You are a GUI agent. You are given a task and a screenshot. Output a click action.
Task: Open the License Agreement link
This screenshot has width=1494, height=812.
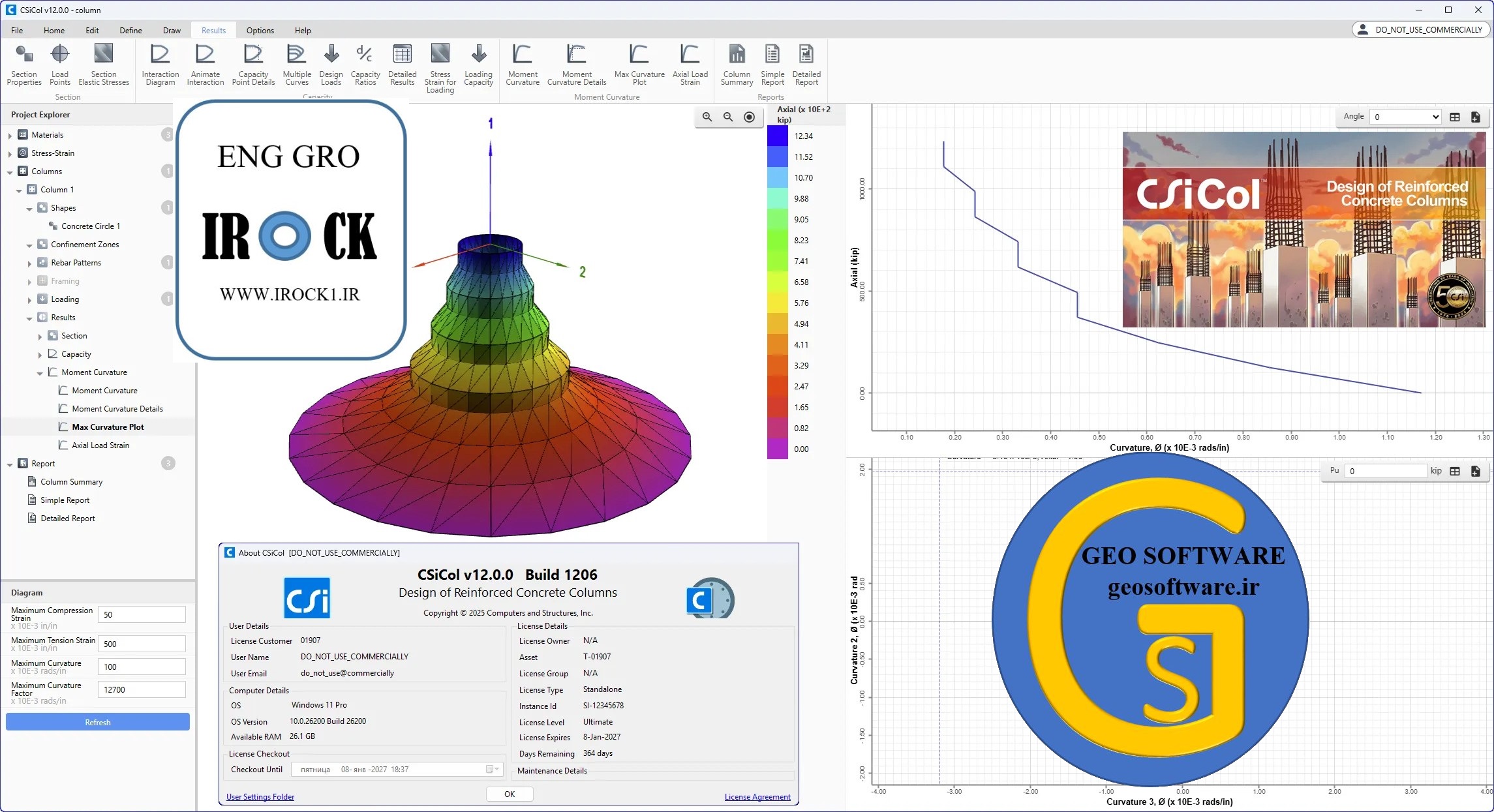[757, 796]
